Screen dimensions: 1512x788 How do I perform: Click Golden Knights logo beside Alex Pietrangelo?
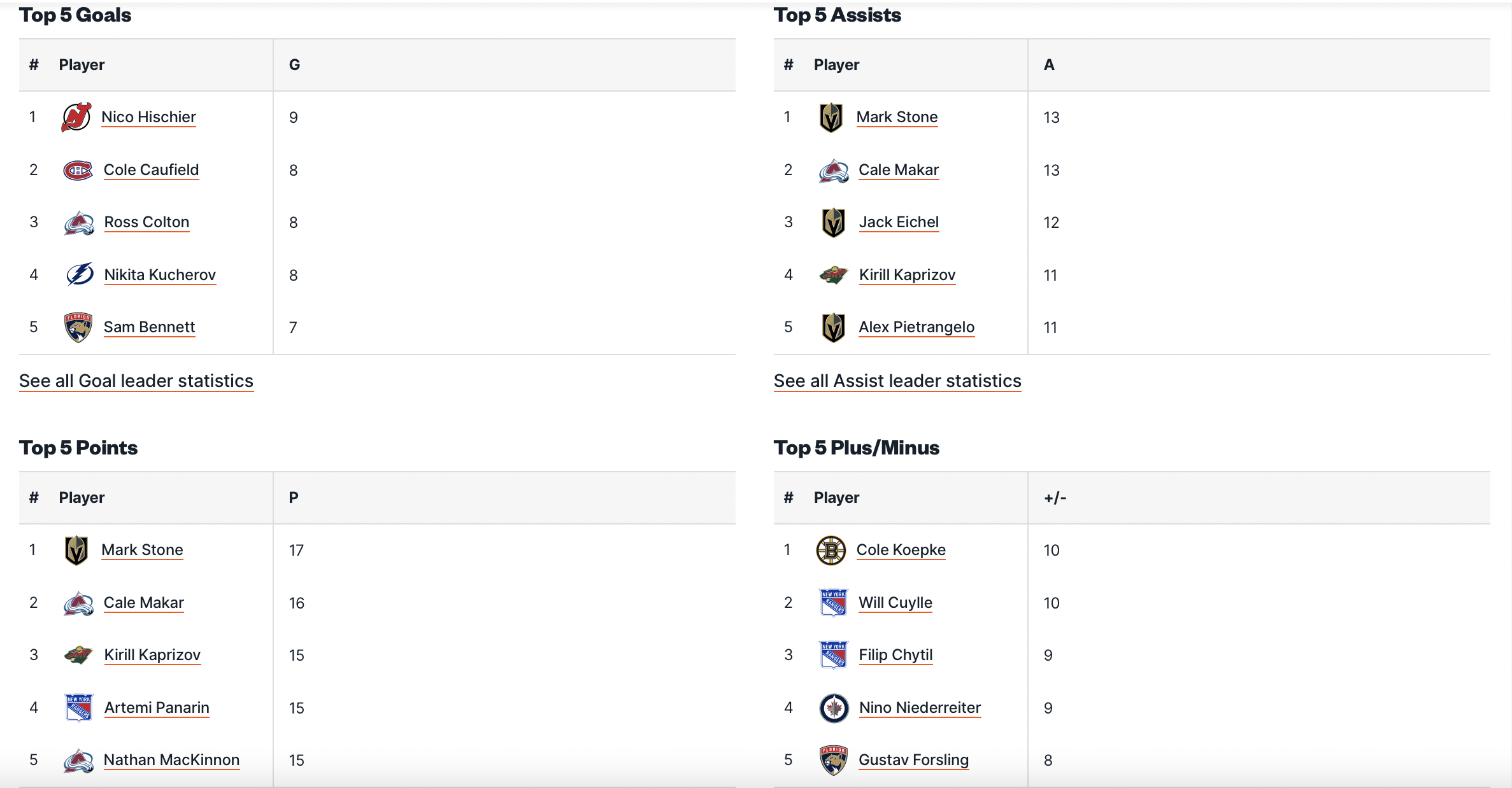point(834,328)
